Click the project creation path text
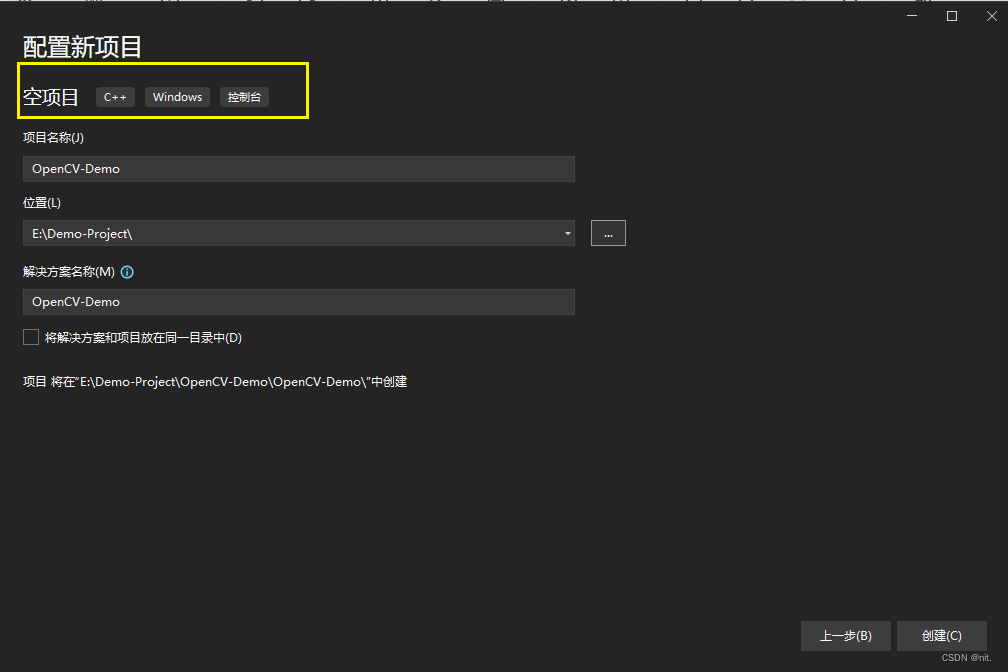Viewport: 1008px width, 672px height. (x=215, y=382)
